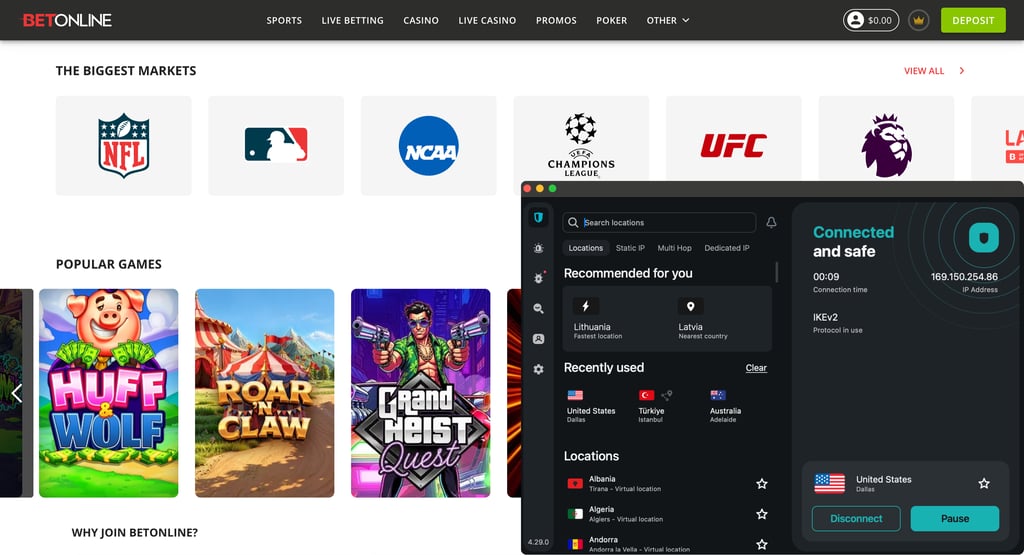Click the VPN notifications bell icon
1024x555 pixels.
(x=771, y=223)
